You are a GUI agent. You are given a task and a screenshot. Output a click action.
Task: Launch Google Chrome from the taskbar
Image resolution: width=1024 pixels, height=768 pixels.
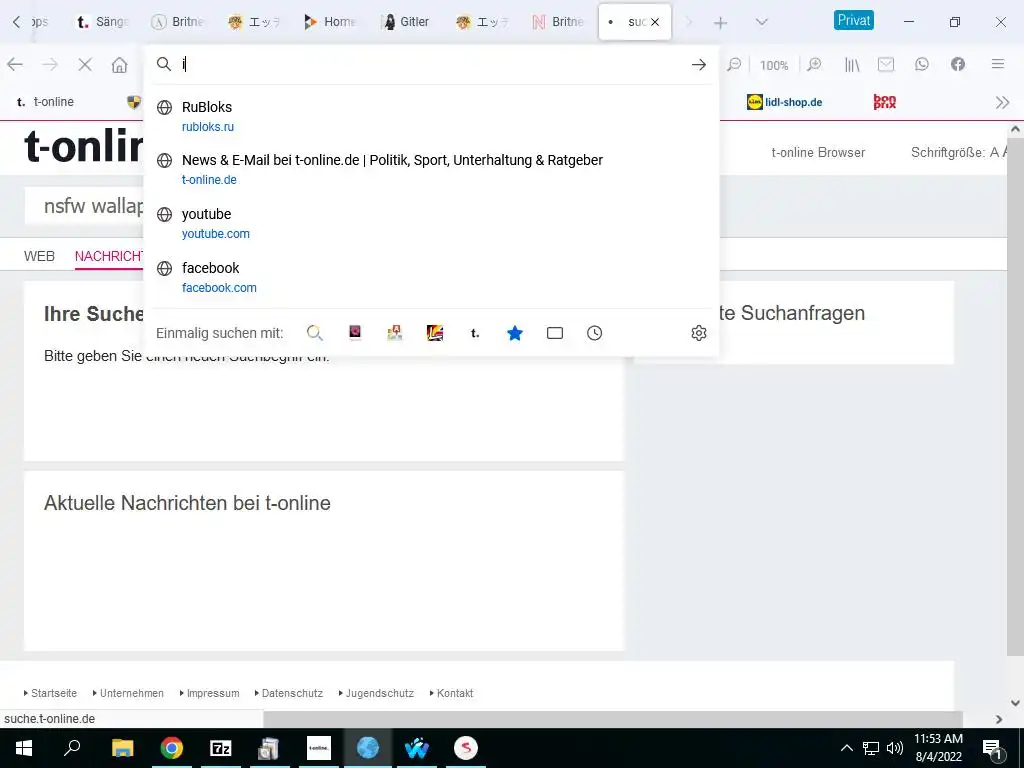tap(172, 748)
